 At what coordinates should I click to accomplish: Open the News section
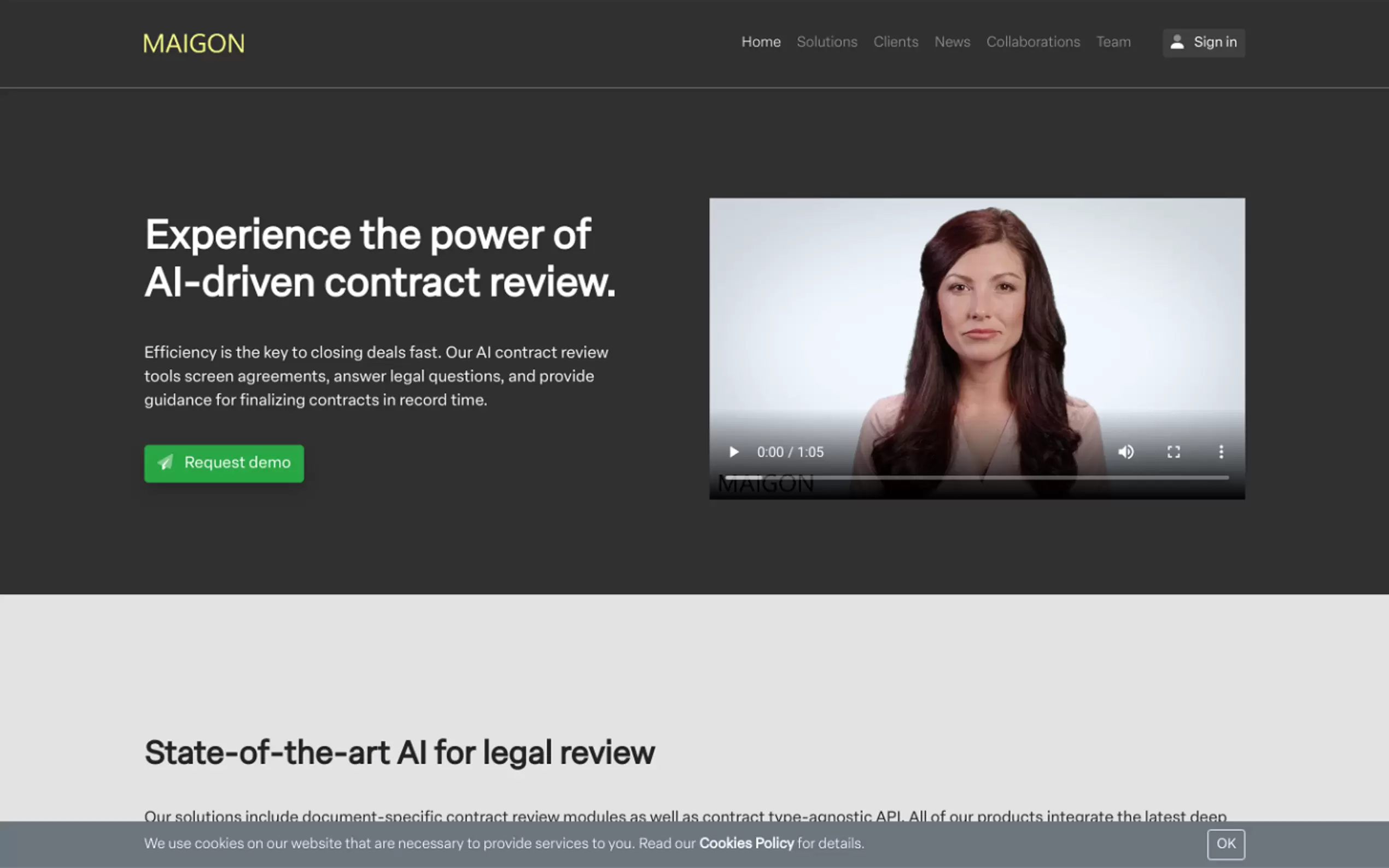952,42
